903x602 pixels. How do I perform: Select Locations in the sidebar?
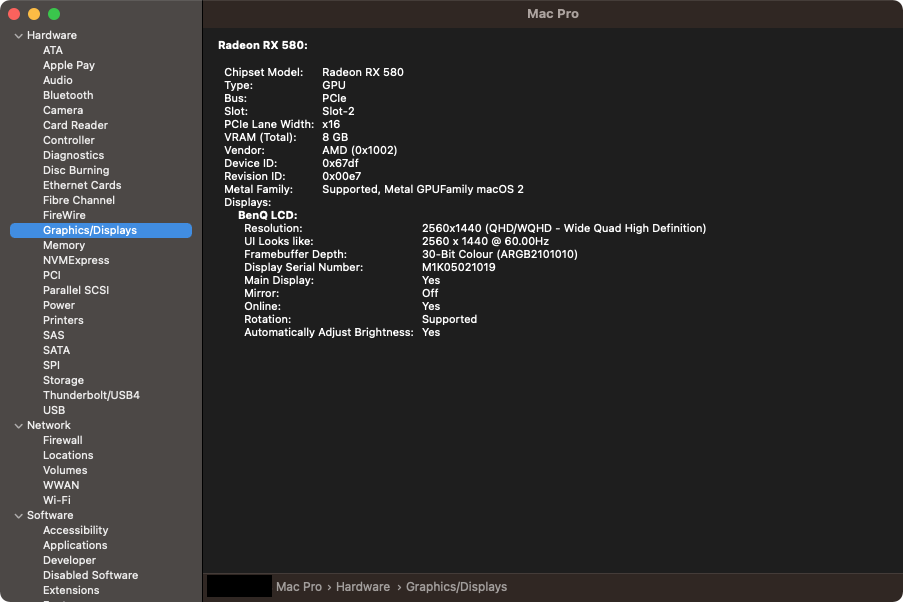(x=68, y=455)
